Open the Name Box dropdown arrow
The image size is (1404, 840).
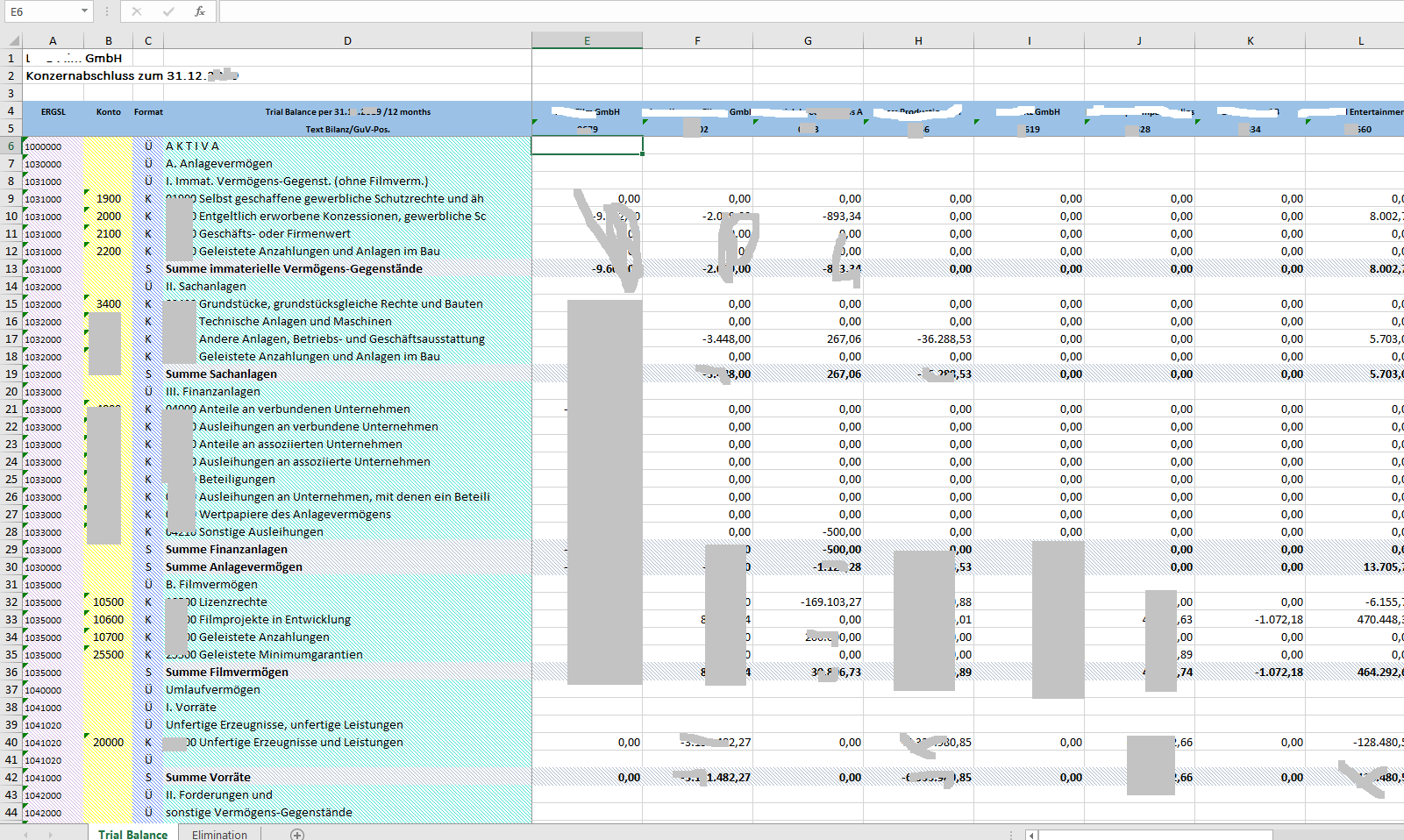(84, 11)
